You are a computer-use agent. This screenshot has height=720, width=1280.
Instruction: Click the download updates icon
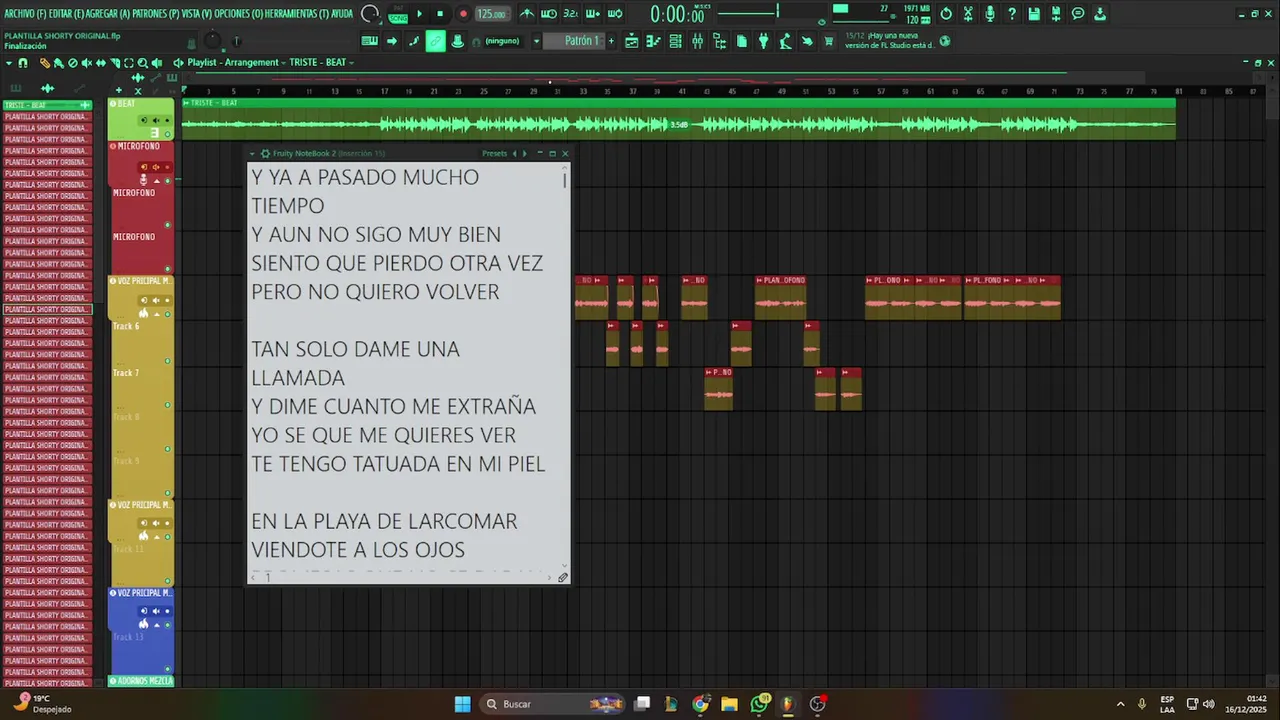point(1100,14)
